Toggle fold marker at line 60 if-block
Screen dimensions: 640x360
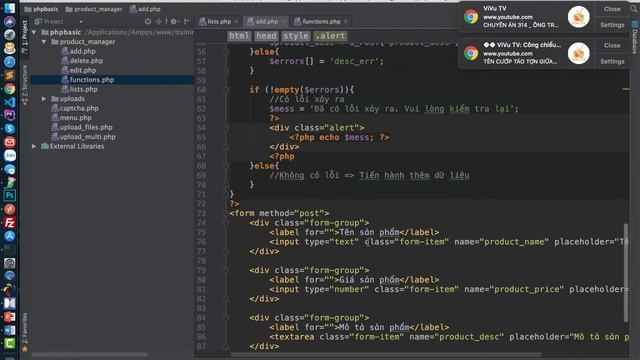click(226, 90)
